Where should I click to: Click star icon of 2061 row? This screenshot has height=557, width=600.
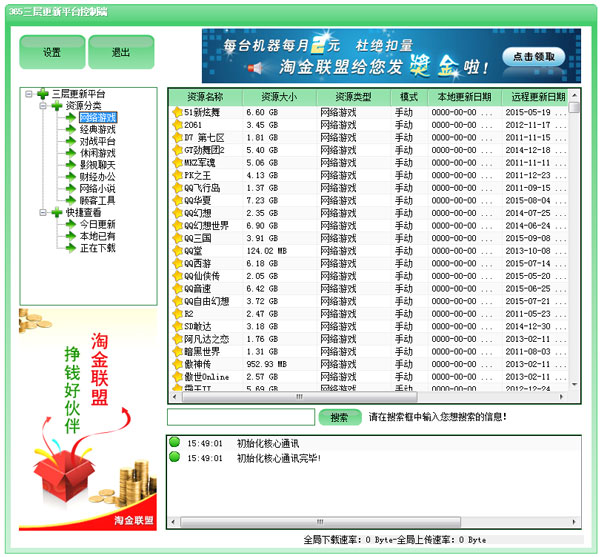(x=178, y=125)
